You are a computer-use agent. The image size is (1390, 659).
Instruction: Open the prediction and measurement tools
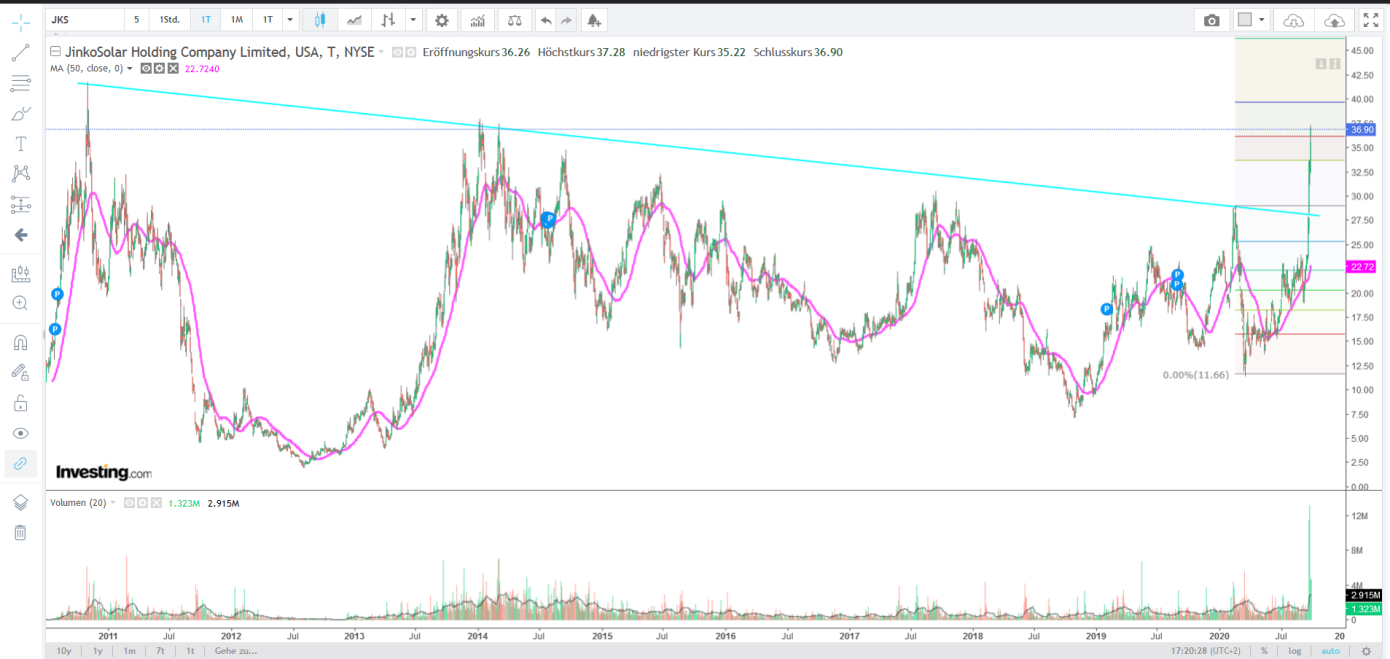pos(20,204)
